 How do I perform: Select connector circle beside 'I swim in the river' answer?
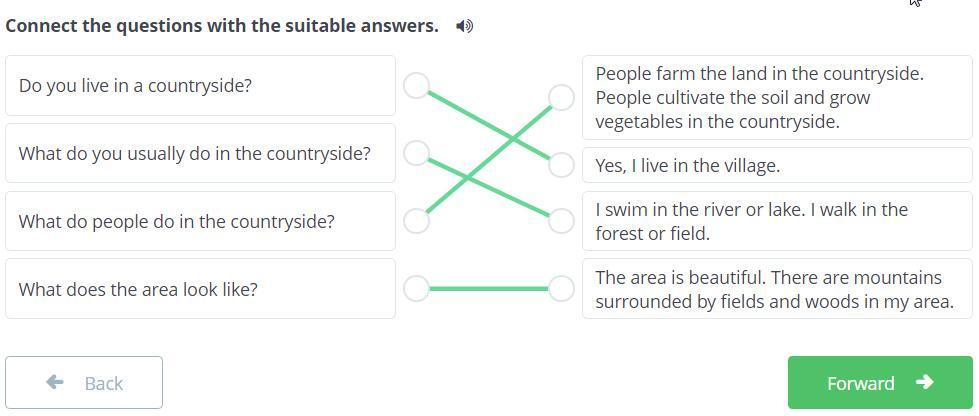click(x=562, y=221)
